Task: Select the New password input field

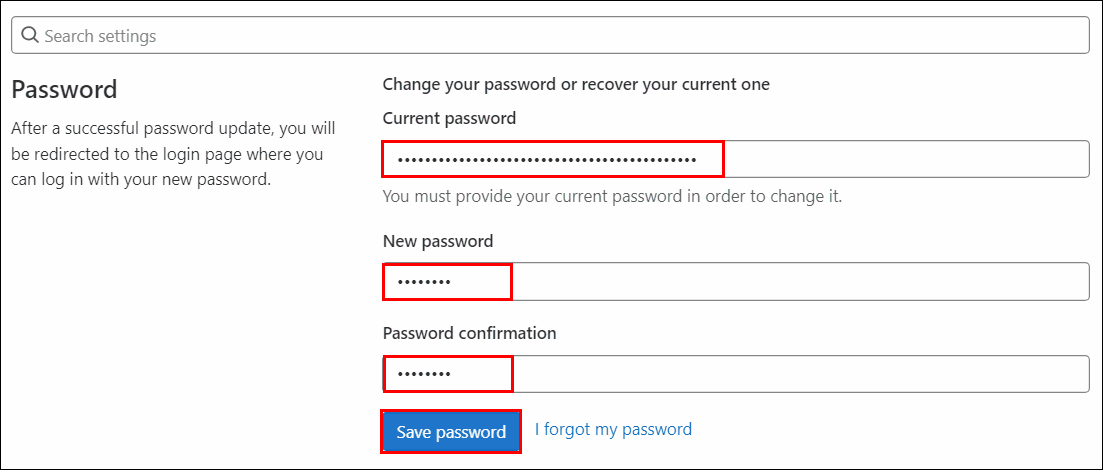Action: click(x=736, y=281)
